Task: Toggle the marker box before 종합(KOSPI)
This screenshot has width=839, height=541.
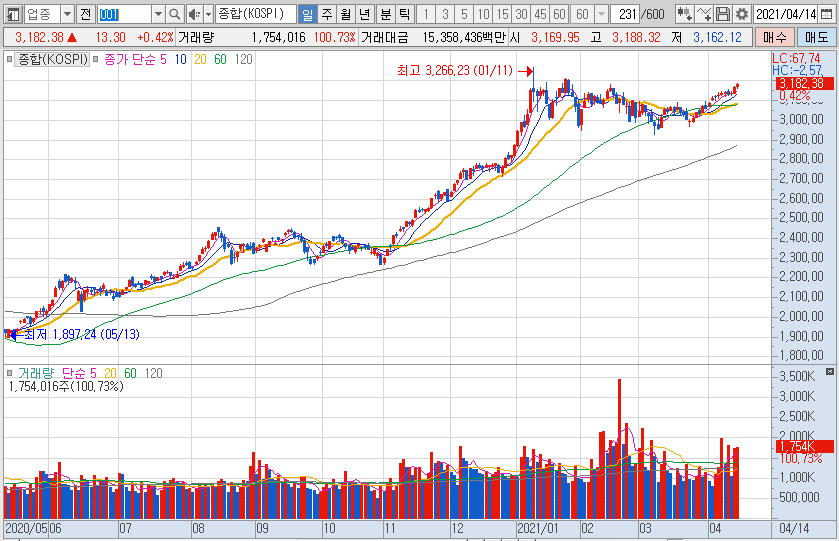Action: point(9,59)
